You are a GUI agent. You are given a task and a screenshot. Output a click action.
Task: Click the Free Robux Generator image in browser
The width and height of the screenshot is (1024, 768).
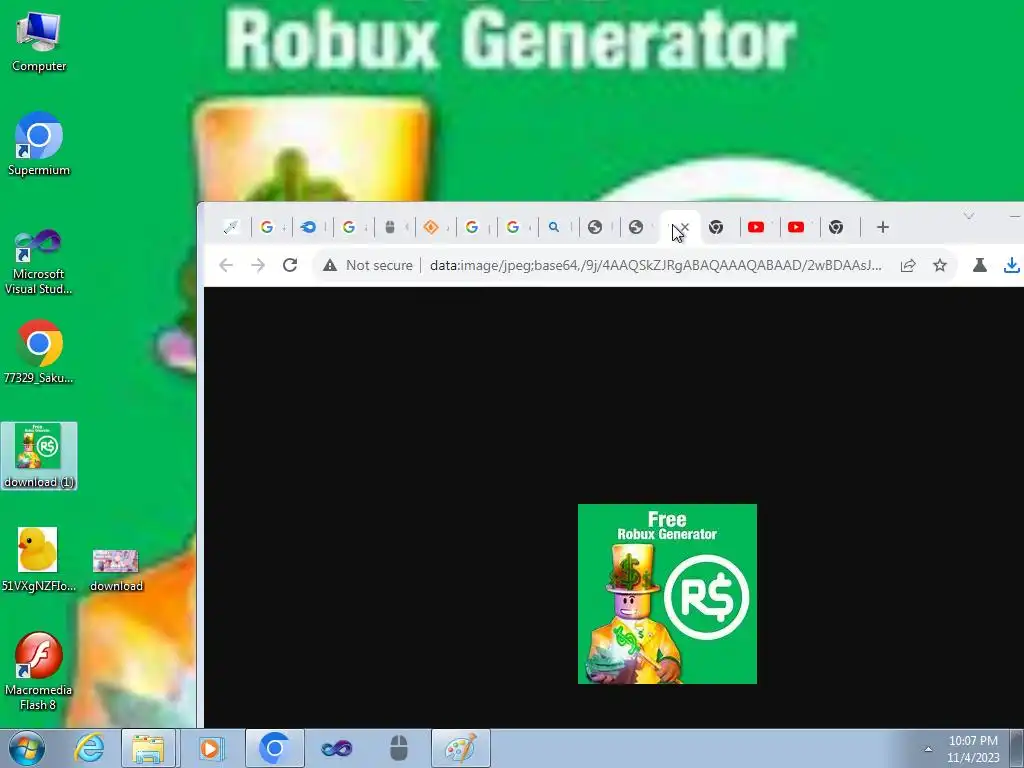tap(667, 594)
